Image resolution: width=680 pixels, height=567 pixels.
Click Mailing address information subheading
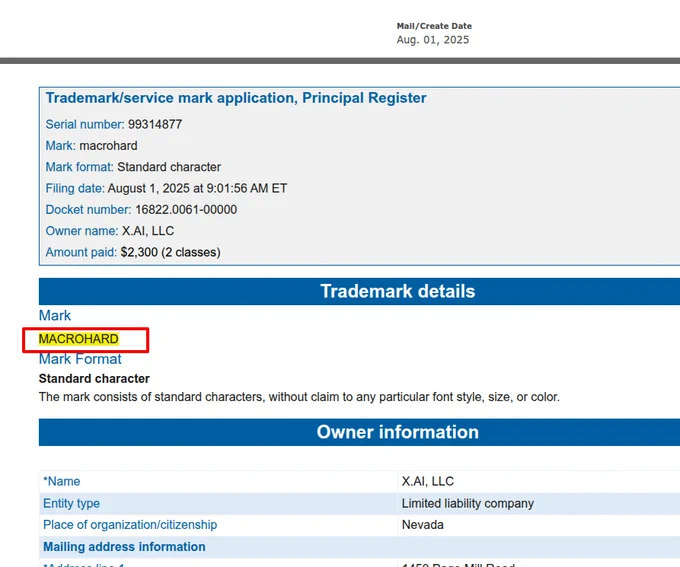click(x=124, y=547)
